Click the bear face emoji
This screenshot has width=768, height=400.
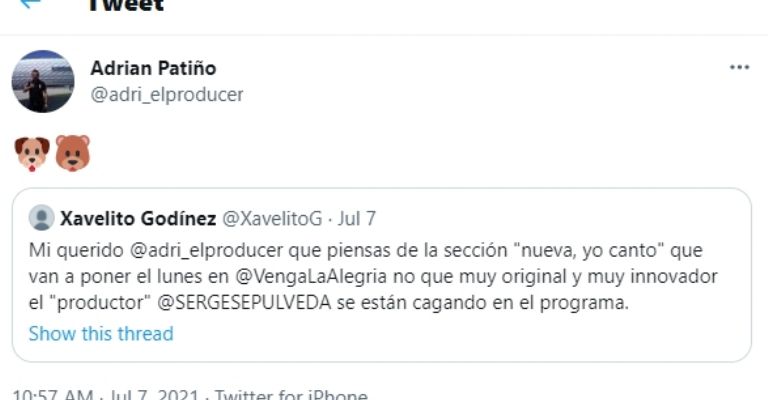pos(72,154)
